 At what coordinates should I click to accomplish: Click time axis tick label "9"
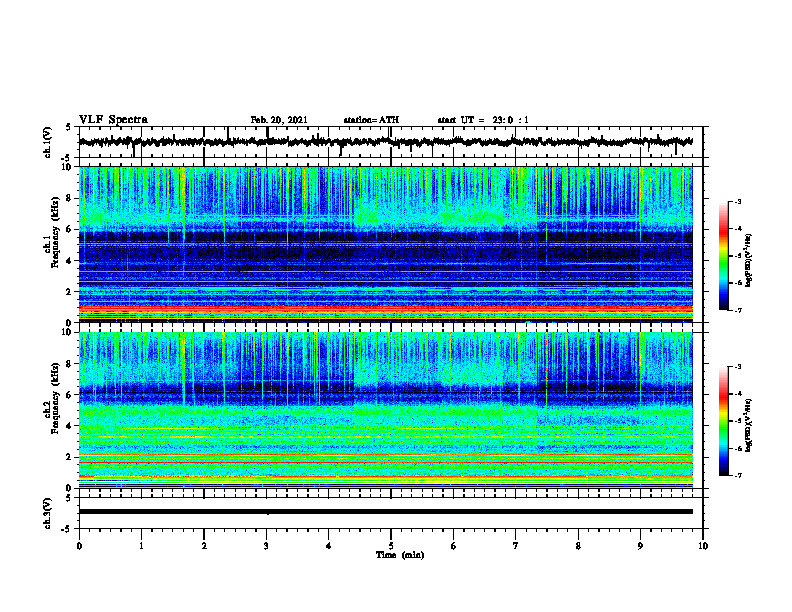[x=640, y=546]
